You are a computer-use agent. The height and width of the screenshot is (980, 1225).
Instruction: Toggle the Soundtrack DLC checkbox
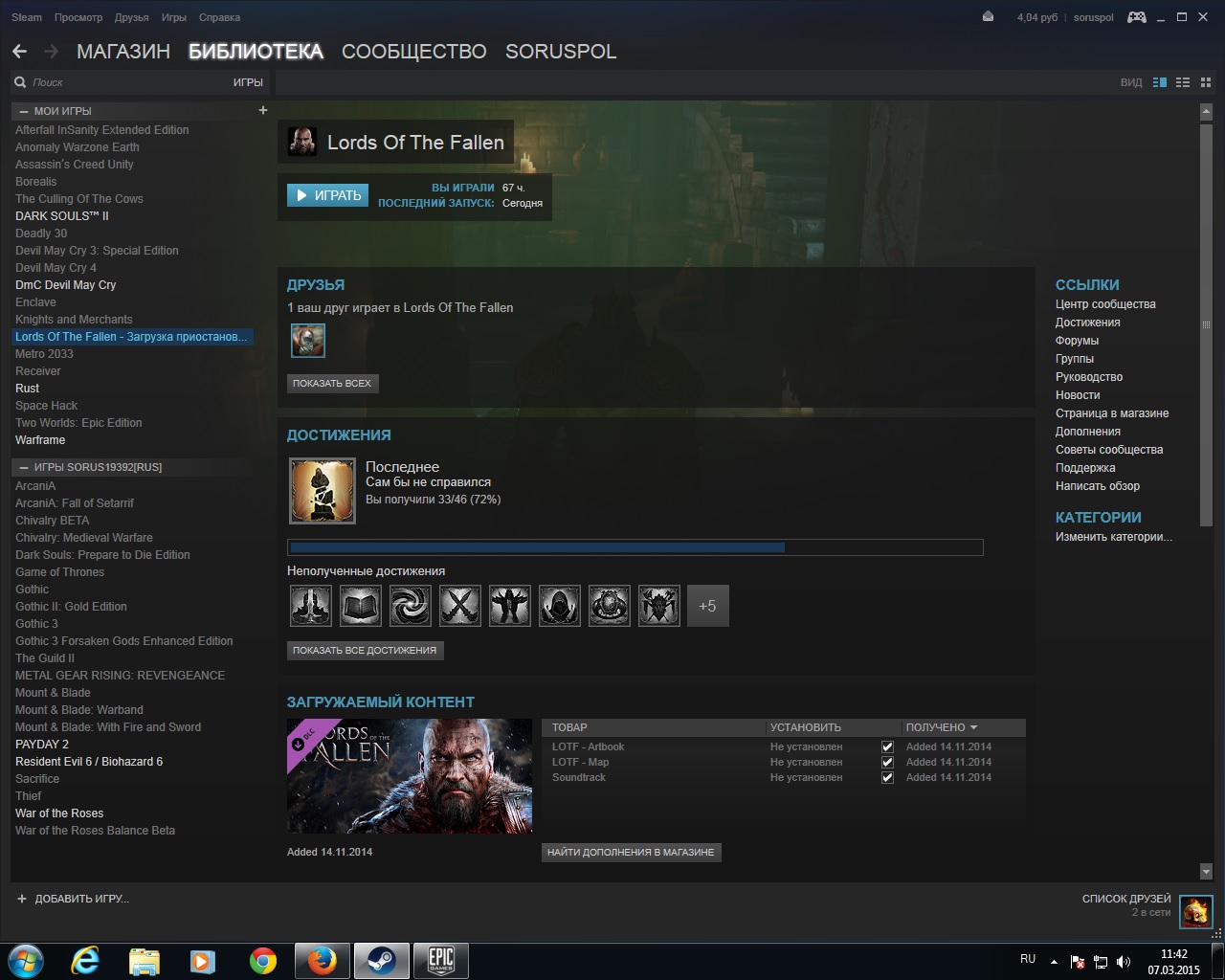887,777
